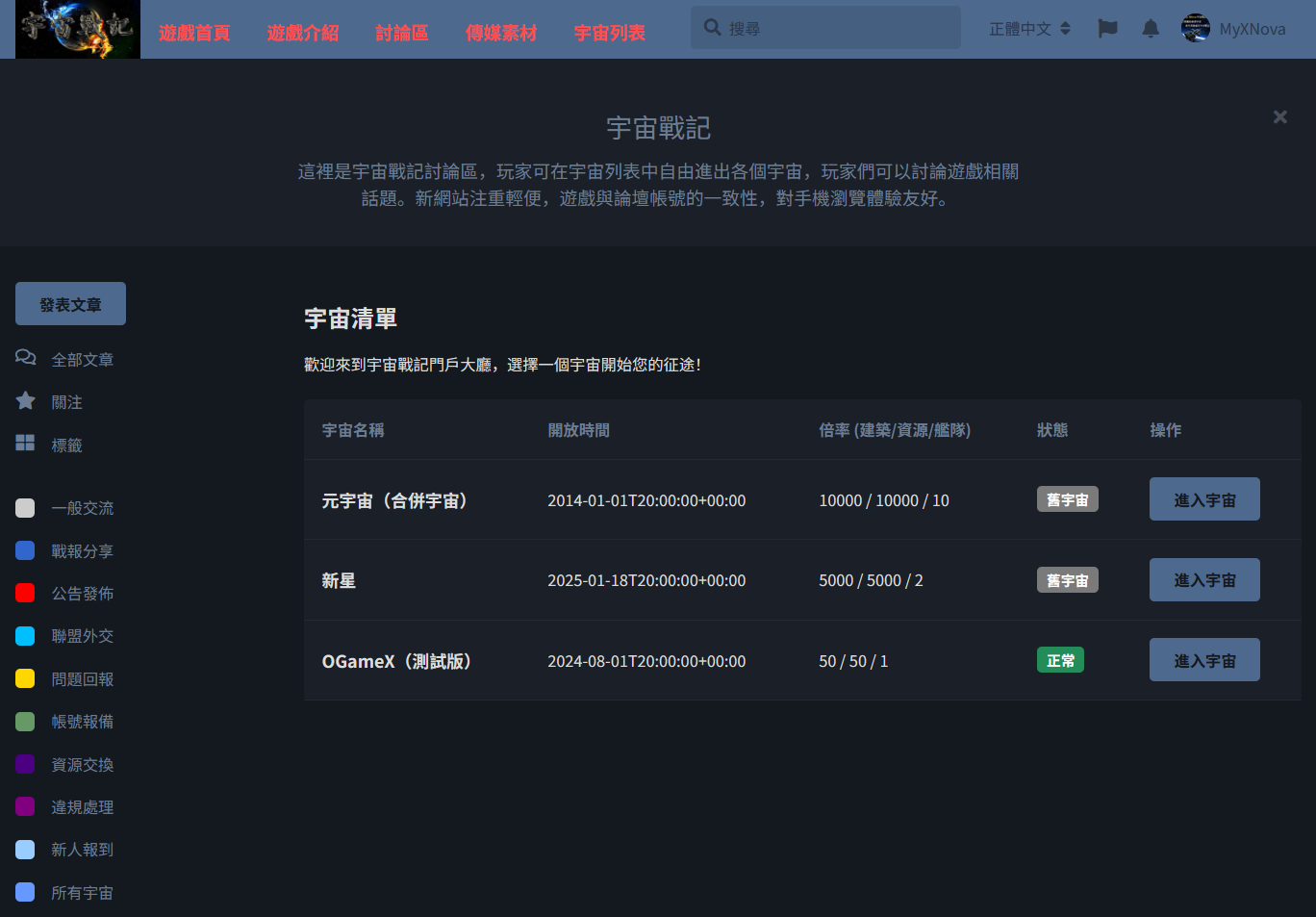Open the 所有宇宙 category link

[x=82, y=892]
